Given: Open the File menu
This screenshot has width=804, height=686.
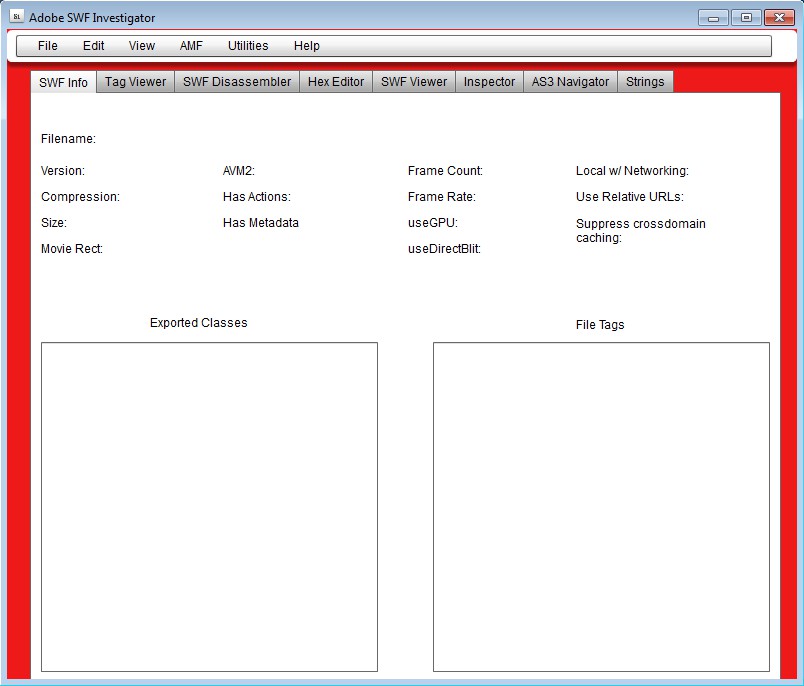Looking at the screenshot, I should coord(48,46).
